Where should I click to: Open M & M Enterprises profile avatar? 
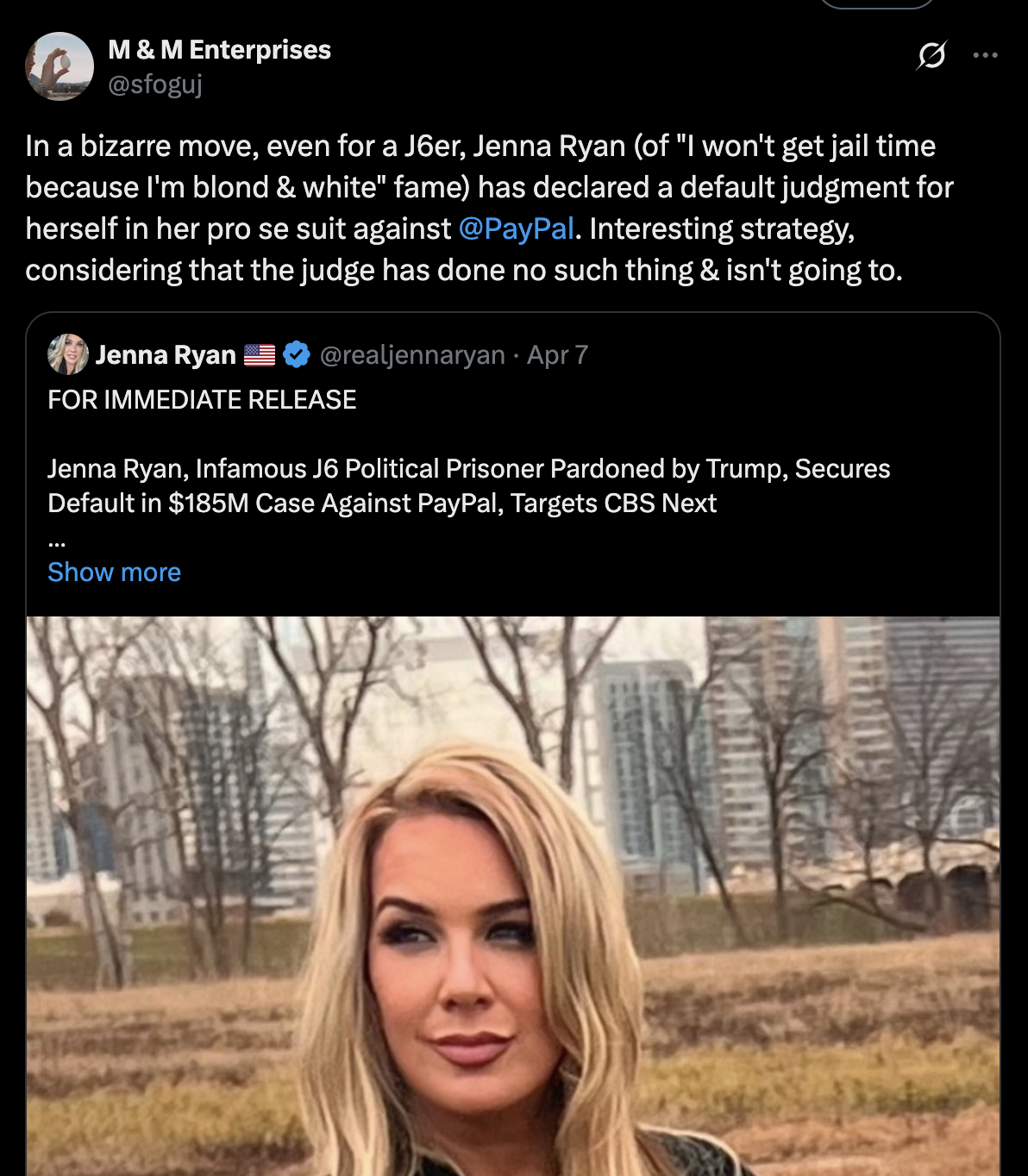60,66
